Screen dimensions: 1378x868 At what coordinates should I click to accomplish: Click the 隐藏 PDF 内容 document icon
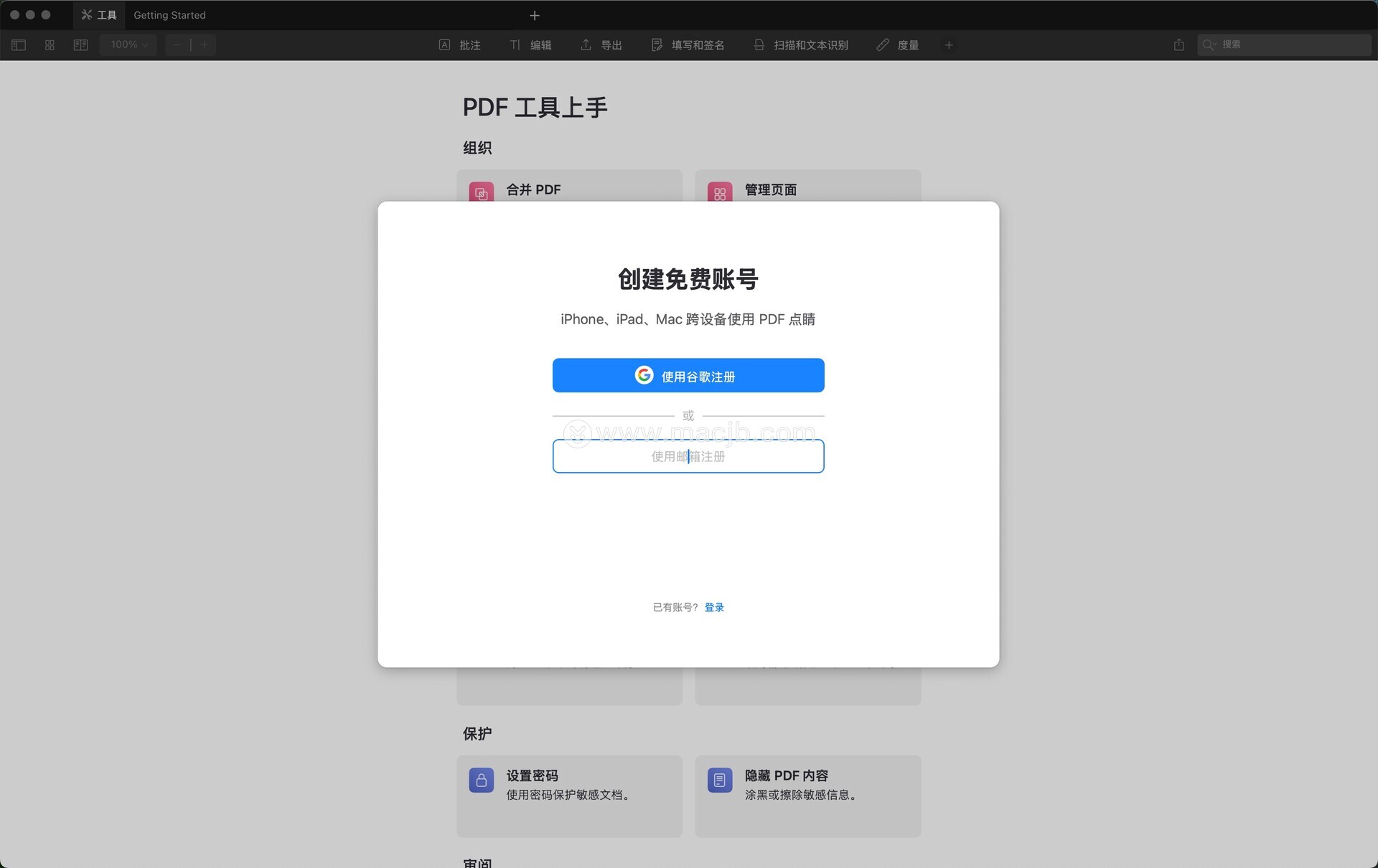coord(720,780)
